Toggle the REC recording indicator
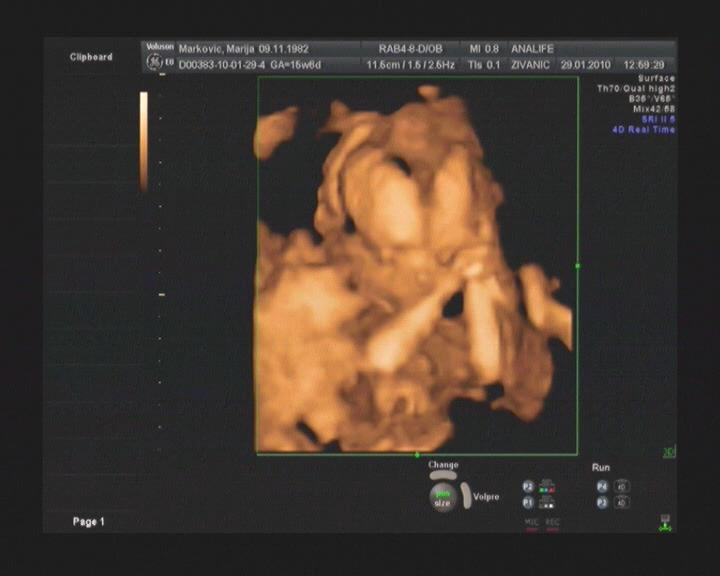Screen dimensions: 720x576 coord(552,524)
